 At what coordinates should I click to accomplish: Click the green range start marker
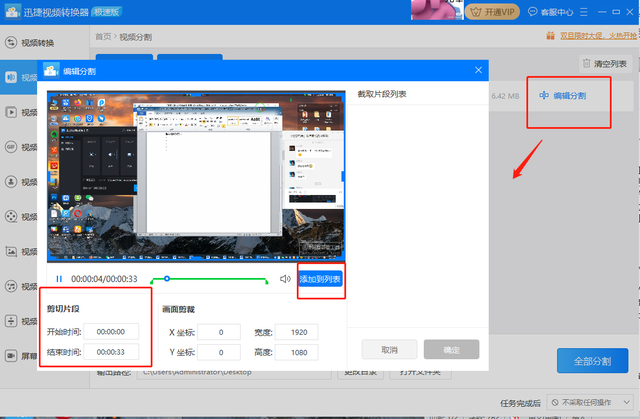click(x=152, y=281)
